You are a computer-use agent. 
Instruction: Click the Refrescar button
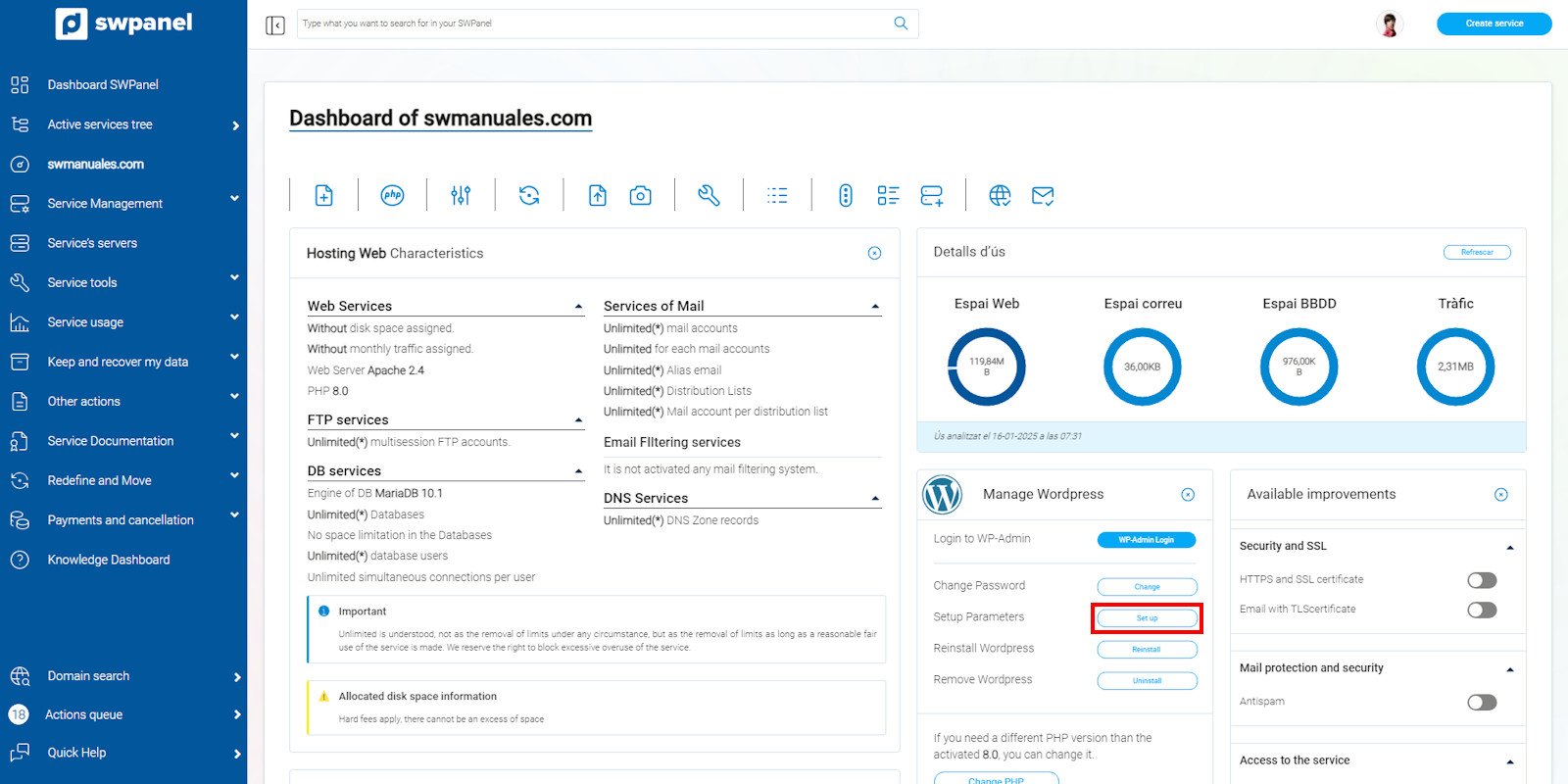tap(1477, 252)
